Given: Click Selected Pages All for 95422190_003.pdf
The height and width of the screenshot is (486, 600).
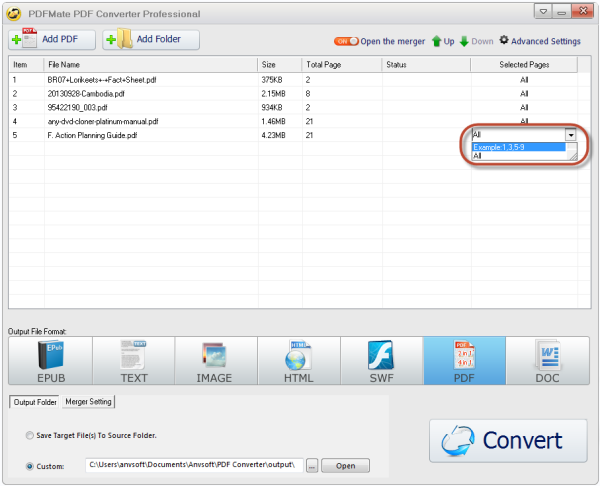Looking at the screenshot, I should pyautogui.click(x=524, y=108).
